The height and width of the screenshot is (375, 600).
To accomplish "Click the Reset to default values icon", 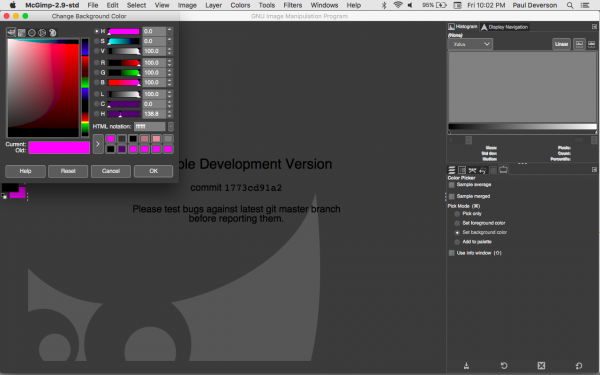I will pos(579,365).
